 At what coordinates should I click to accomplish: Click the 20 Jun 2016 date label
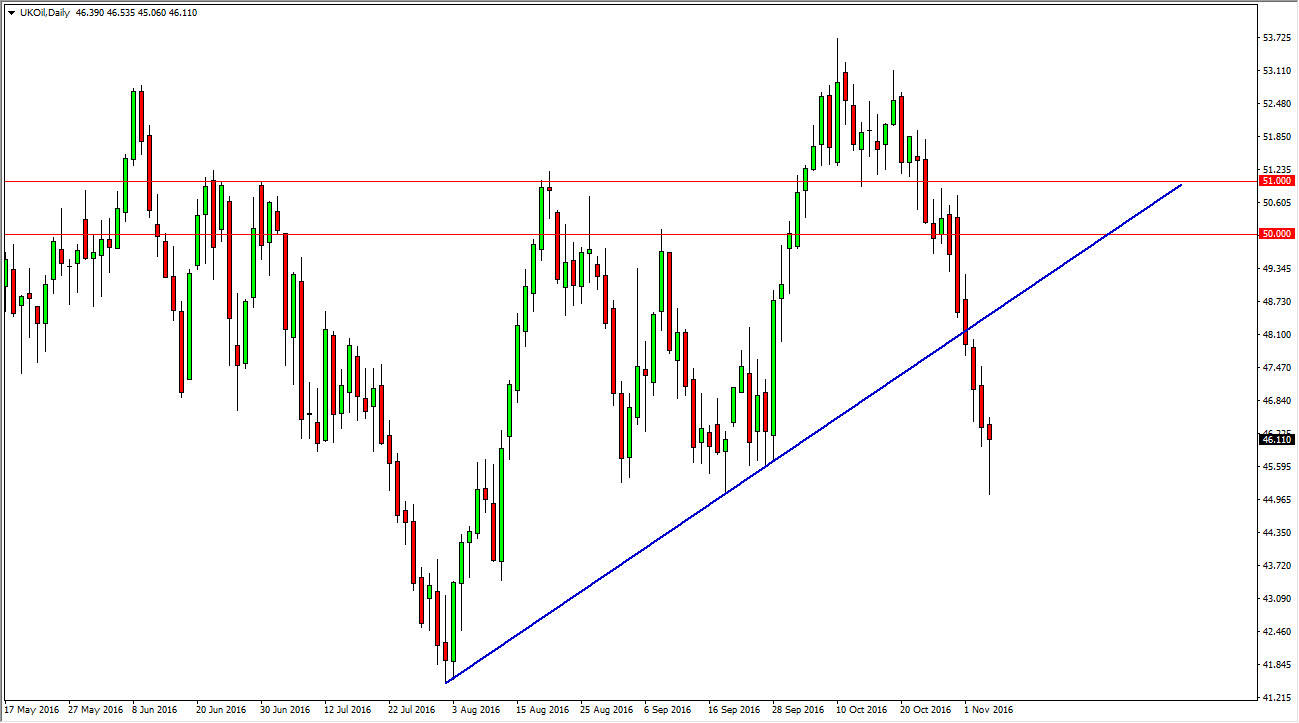tap(222, 710)
